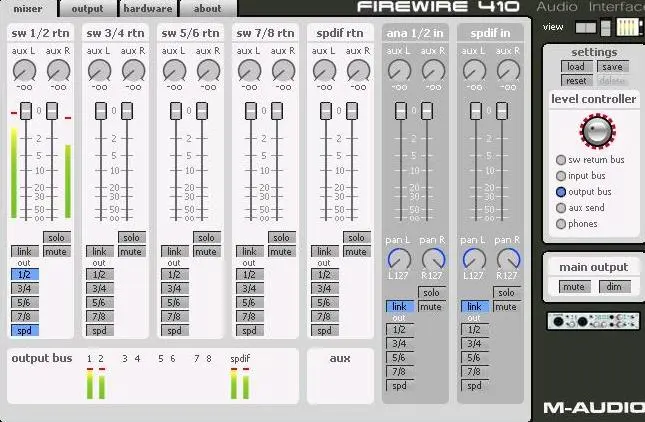Click pan L knob on spdif in
The image size is (645, 422).
pyautogui.click(x=474, y=259)
